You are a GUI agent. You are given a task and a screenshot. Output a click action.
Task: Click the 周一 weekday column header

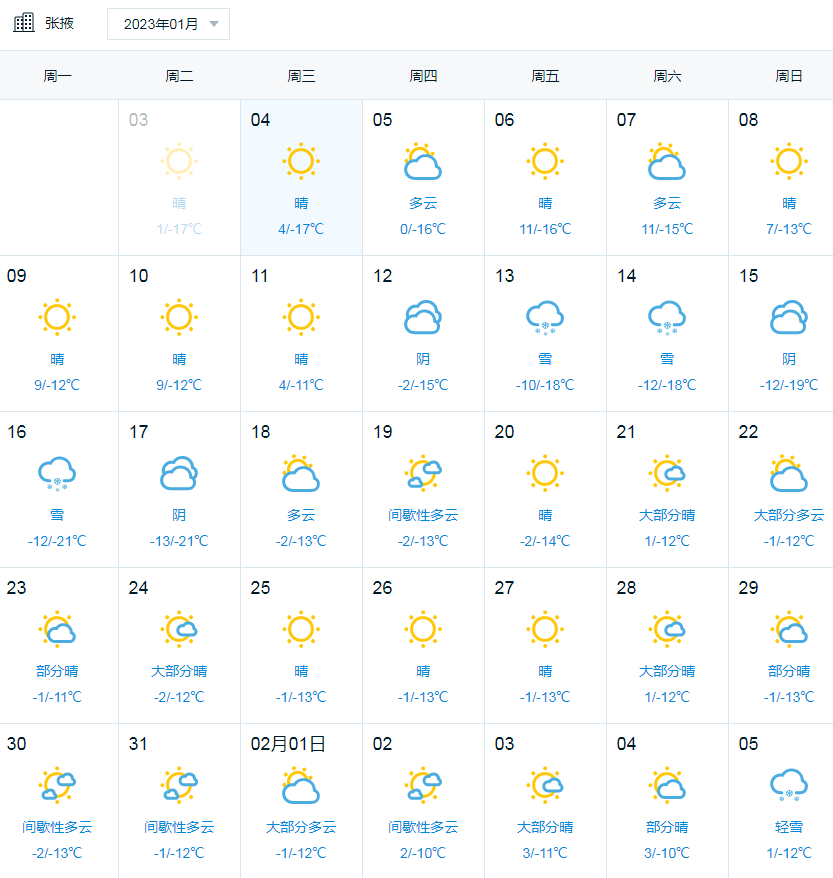click(57, 74)
